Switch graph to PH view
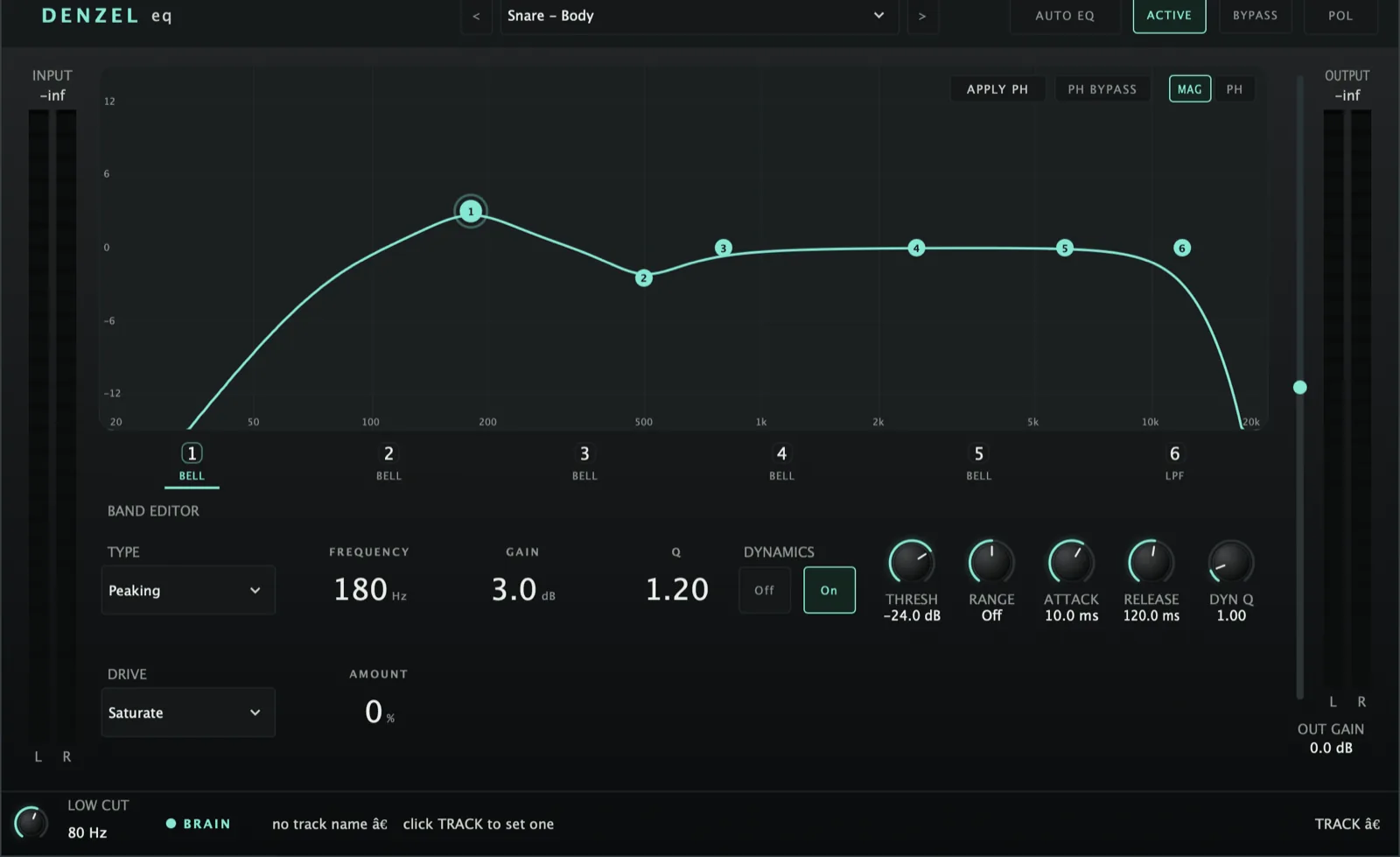This screenshot has height=857, width=1400. pos(1235,89)
